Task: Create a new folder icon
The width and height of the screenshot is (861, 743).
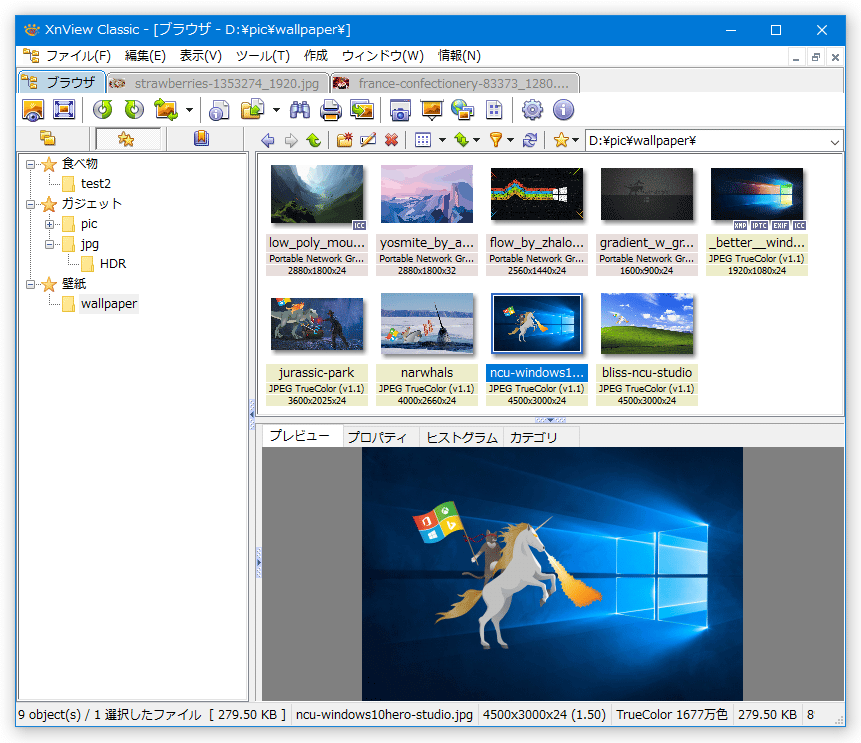Action: [345, 141]
